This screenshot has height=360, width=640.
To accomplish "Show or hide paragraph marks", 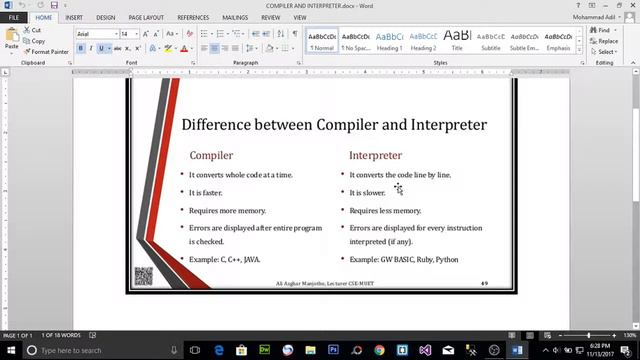I will tap(295, 34).
